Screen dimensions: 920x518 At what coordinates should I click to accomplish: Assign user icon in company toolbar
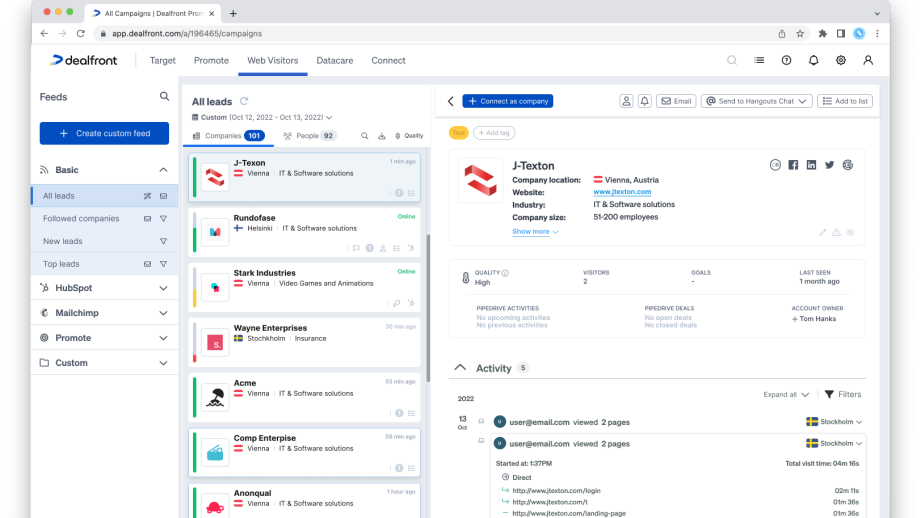(x=626, y=101)
